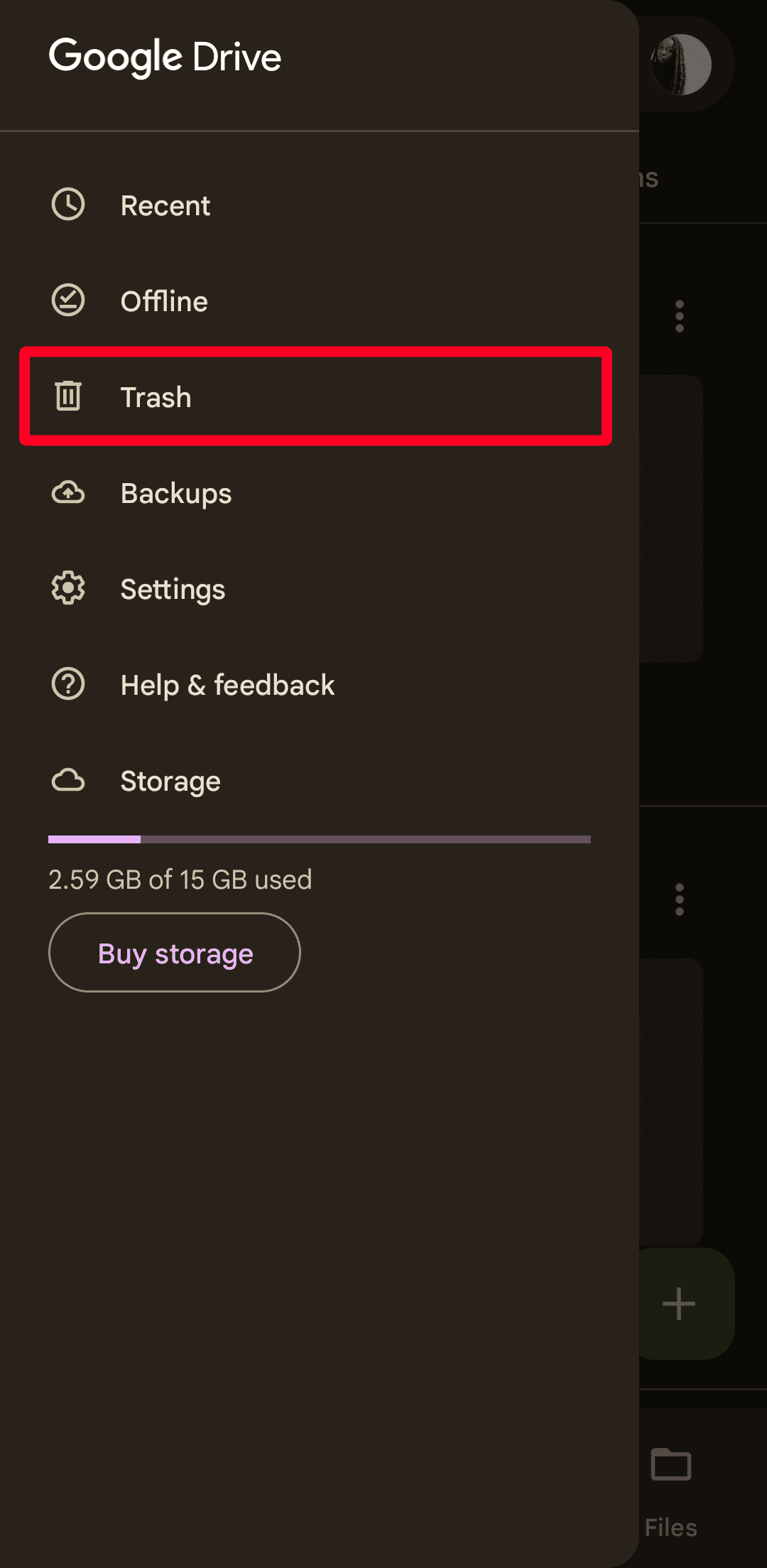Viewport: 767px width, 1568px height.
Task: Click the Storage cloud icon
Action: [68, 780]
